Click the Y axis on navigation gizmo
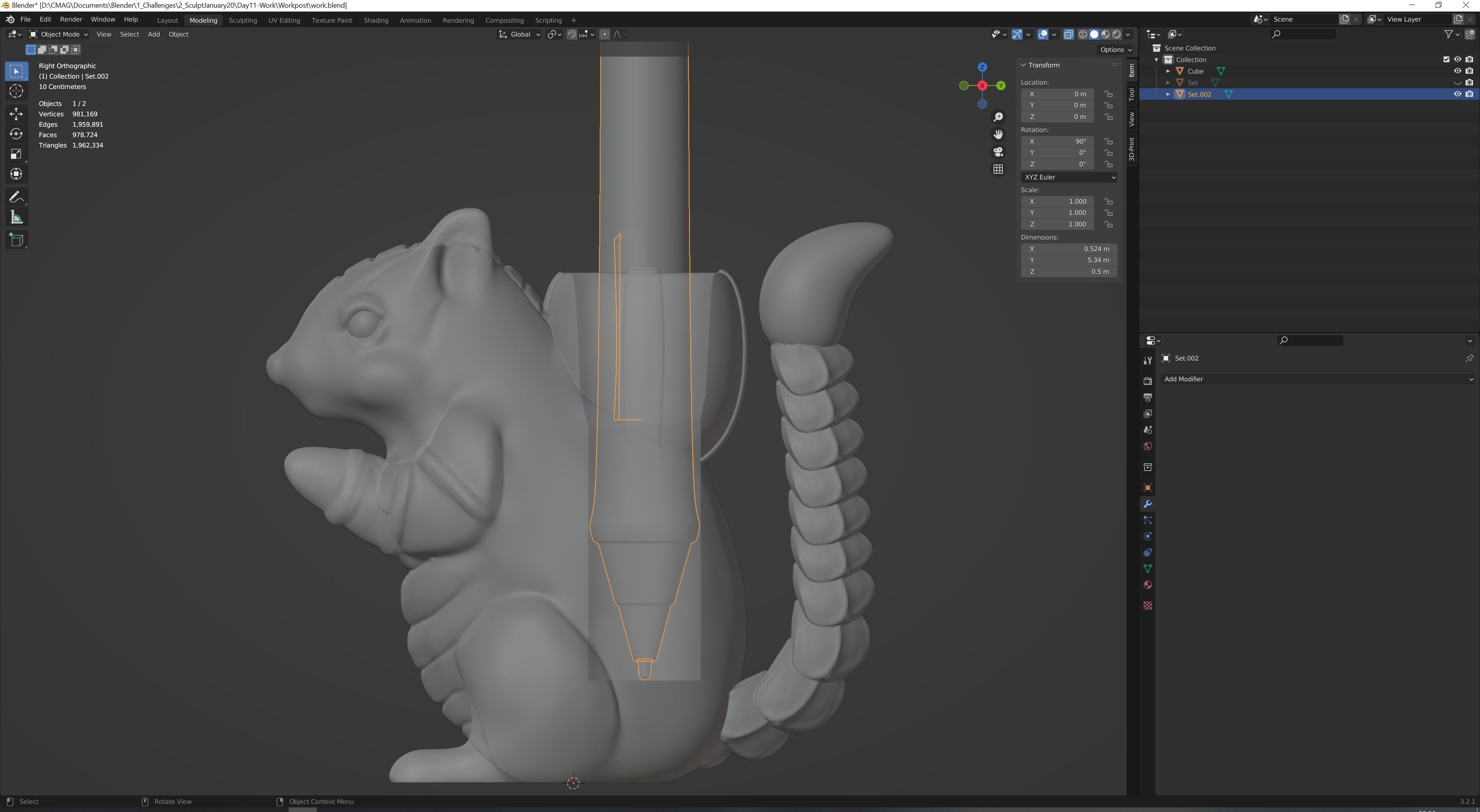 [x=1001, y=86]
